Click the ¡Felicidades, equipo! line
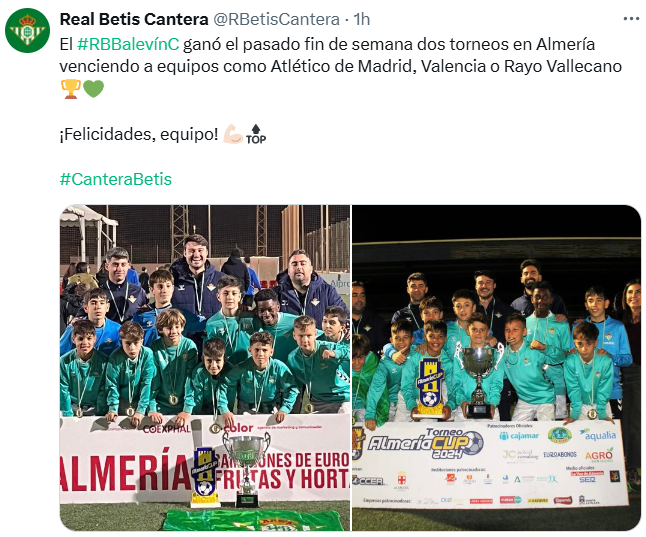This screenshot has height=537, width=646. (x=139, y=134)
